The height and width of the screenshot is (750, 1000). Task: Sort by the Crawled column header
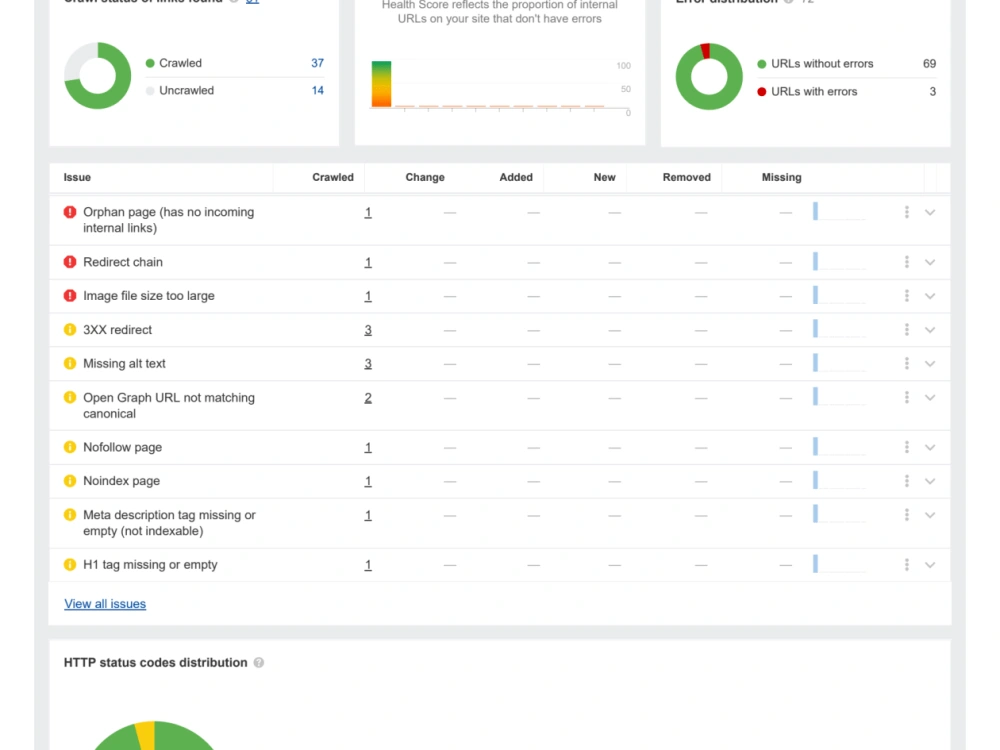[x=333, y=177]
